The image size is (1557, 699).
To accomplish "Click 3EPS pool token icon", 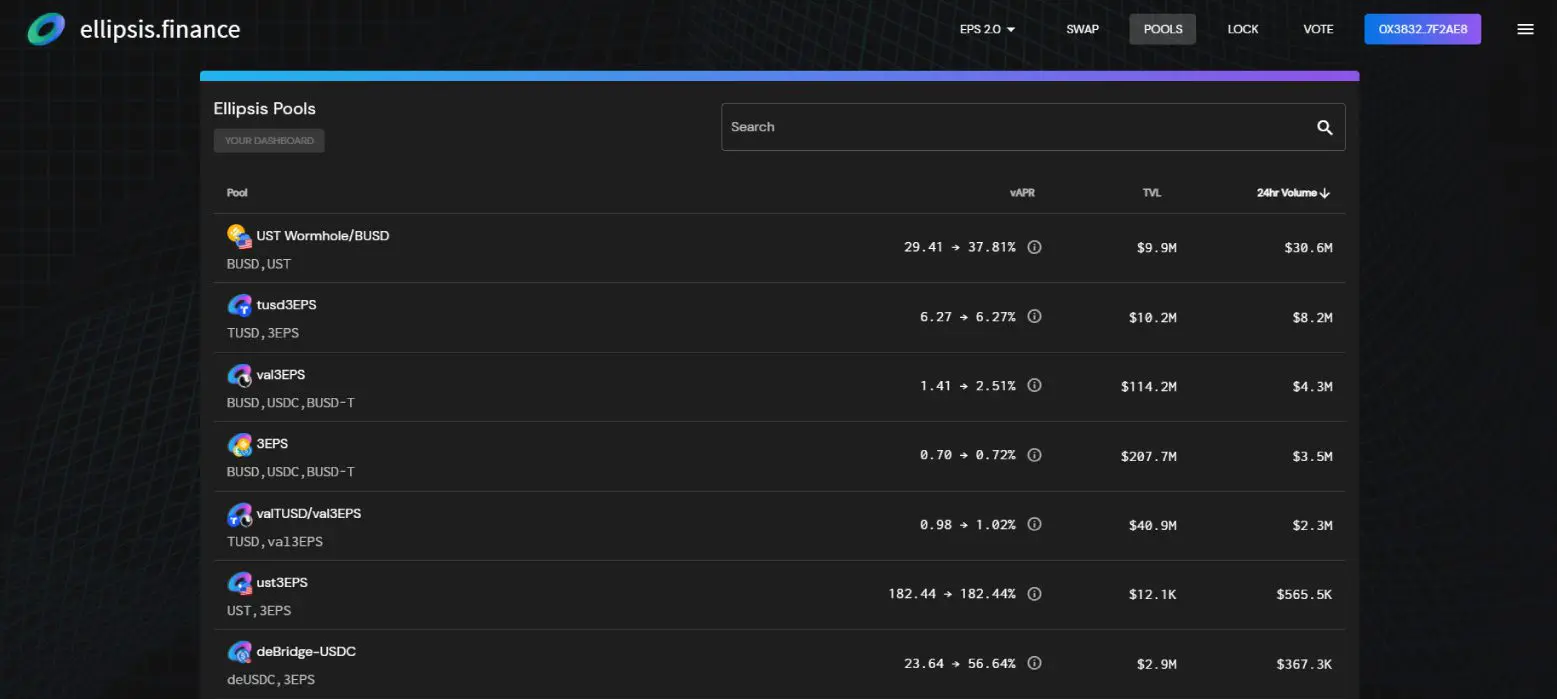I will (239, 444).
